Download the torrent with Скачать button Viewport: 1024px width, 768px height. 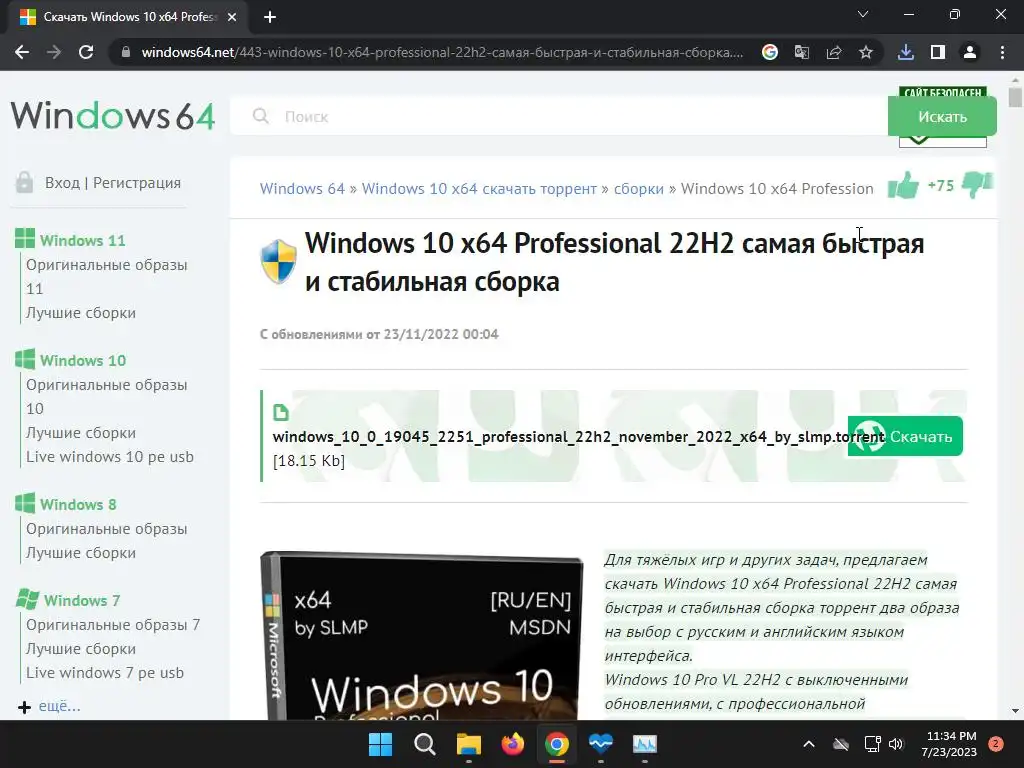click(905, 436)
